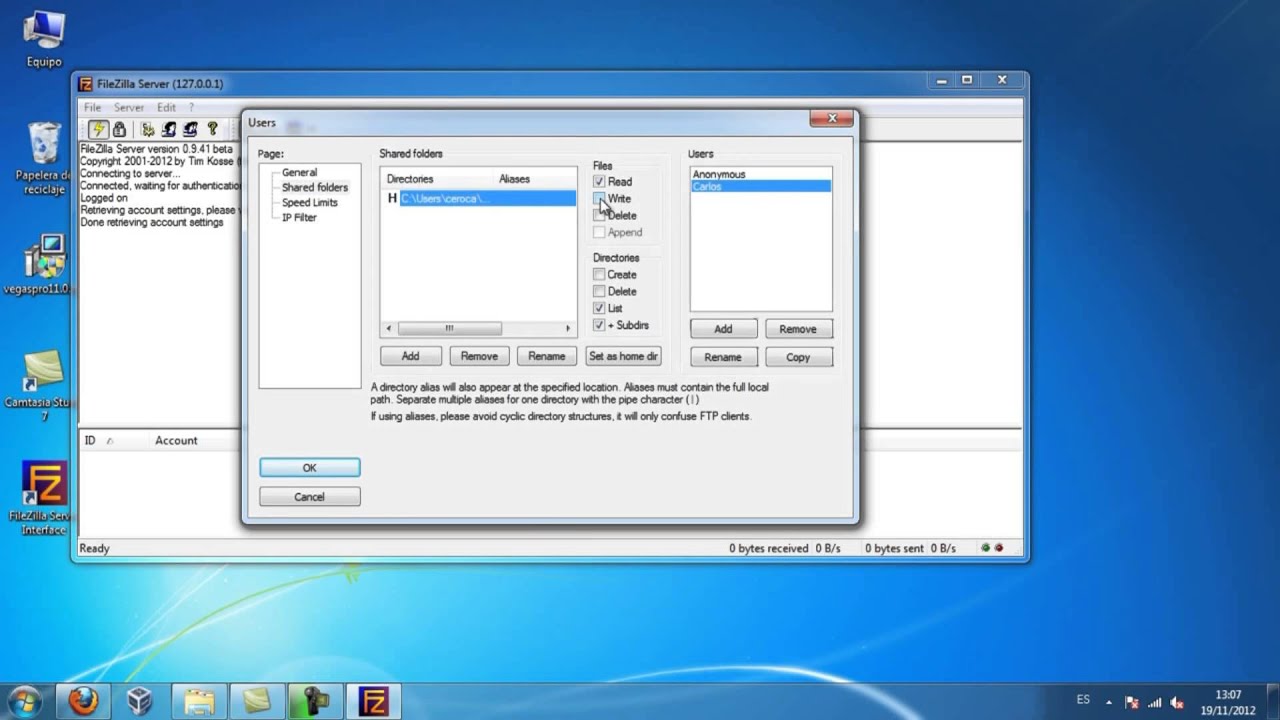The height and width of the screenshot is (720, 1280).
Task: Click the padlock lock-server toolbar icon
Action: click(119, 129)
